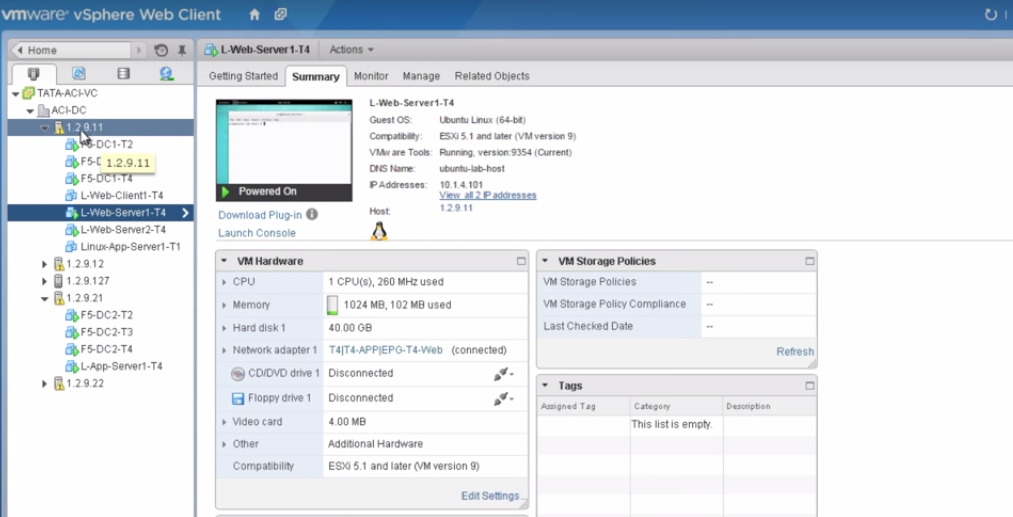Click the L-Web-Server1-T4 arrow chevron
Image resolution: width=1013 pixels, height=517 pixels.
(185, 213)
